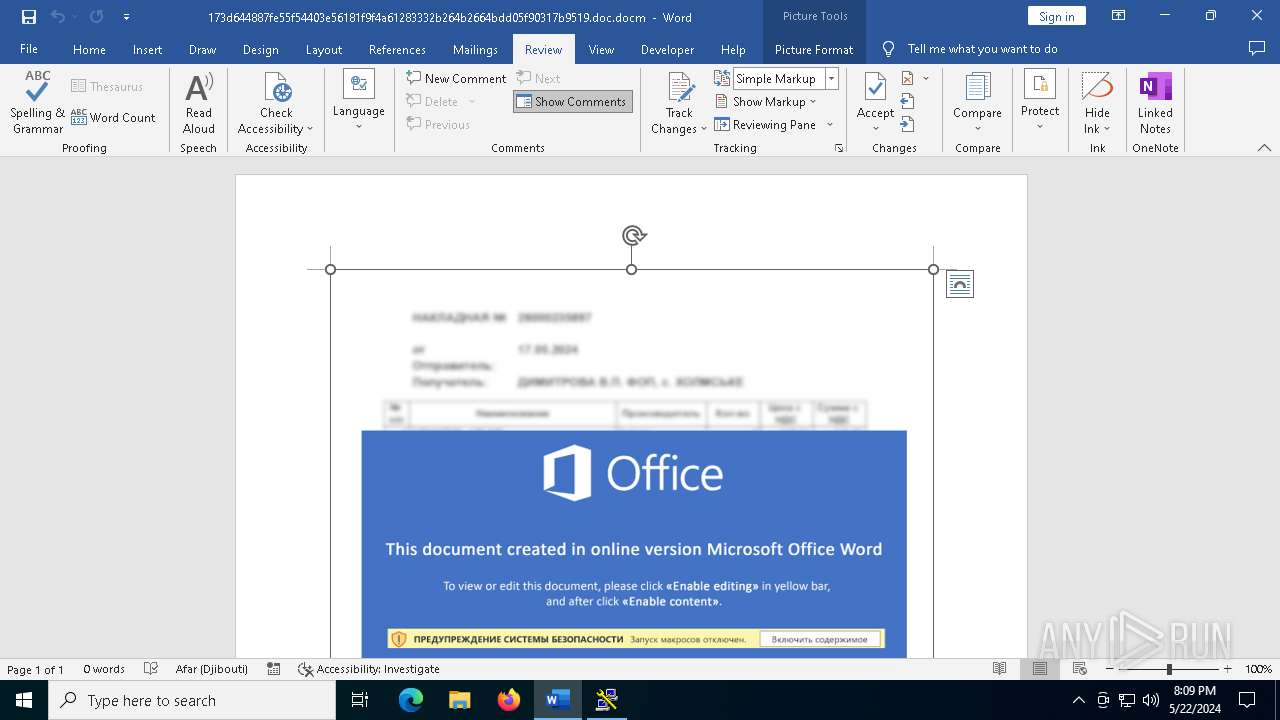Expand Delete comment dropdown arrow
This screenshot has height=720, width=1280.
tap(472, 101)
